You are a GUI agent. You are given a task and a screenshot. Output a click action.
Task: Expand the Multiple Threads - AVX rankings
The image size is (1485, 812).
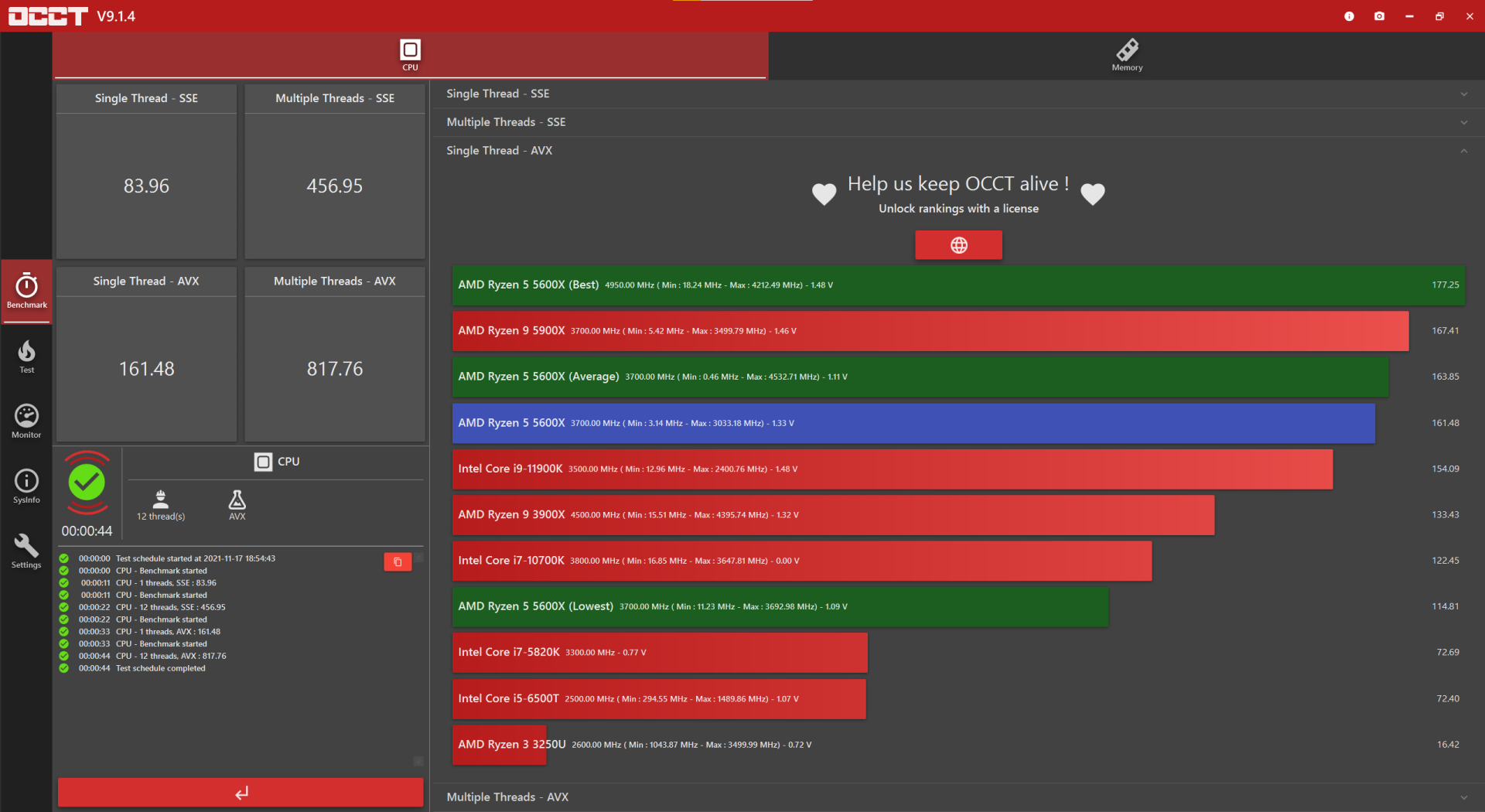(x=958, y=797)
